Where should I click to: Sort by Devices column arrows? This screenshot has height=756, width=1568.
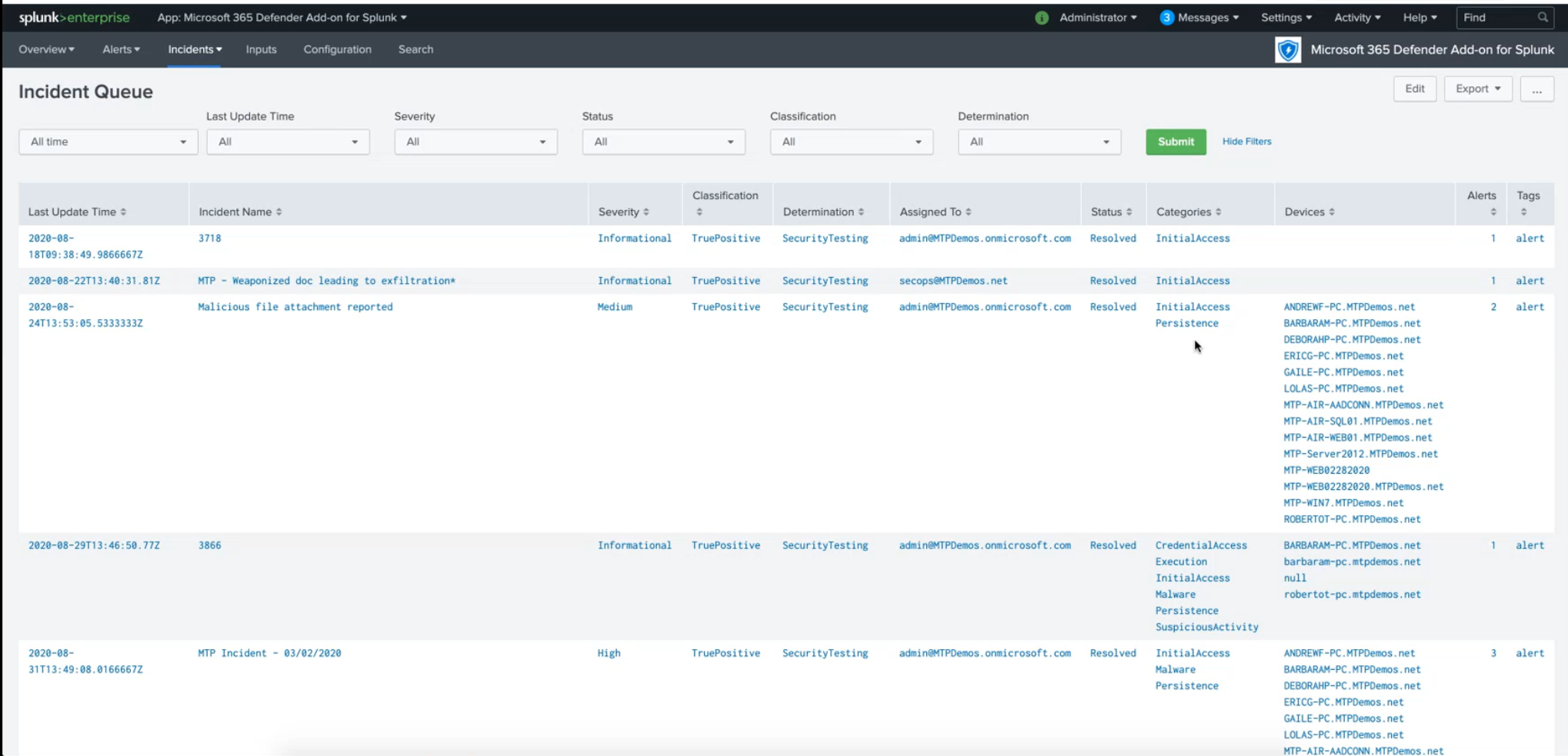tap(1331, 211)
